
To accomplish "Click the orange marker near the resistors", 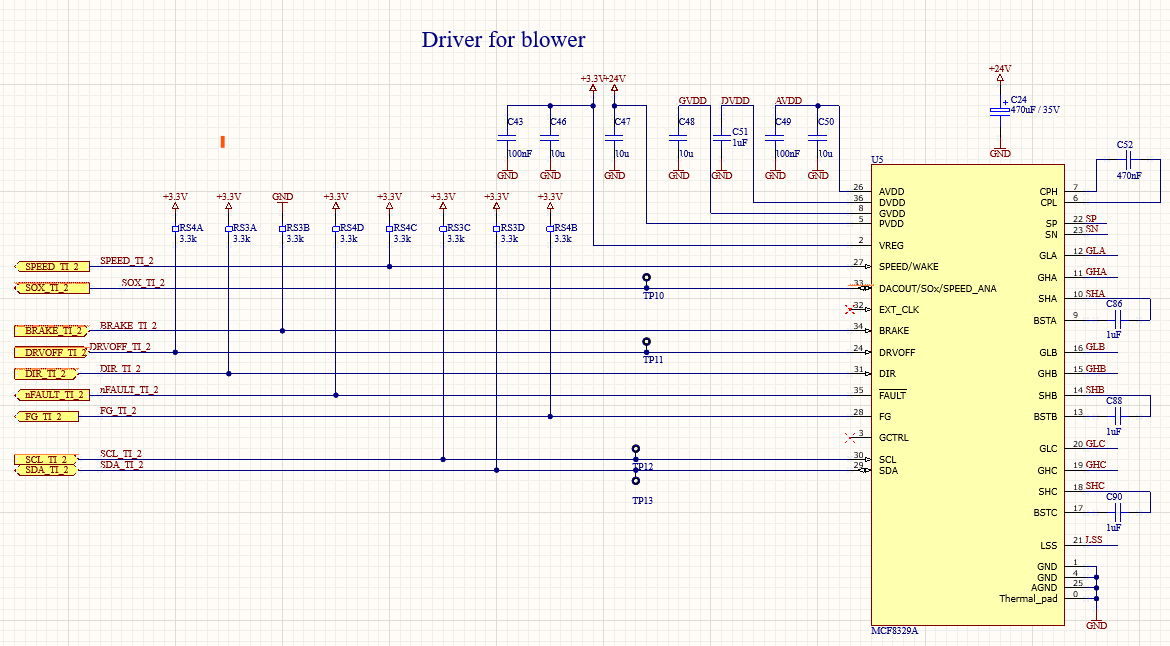I will point(222,142).
